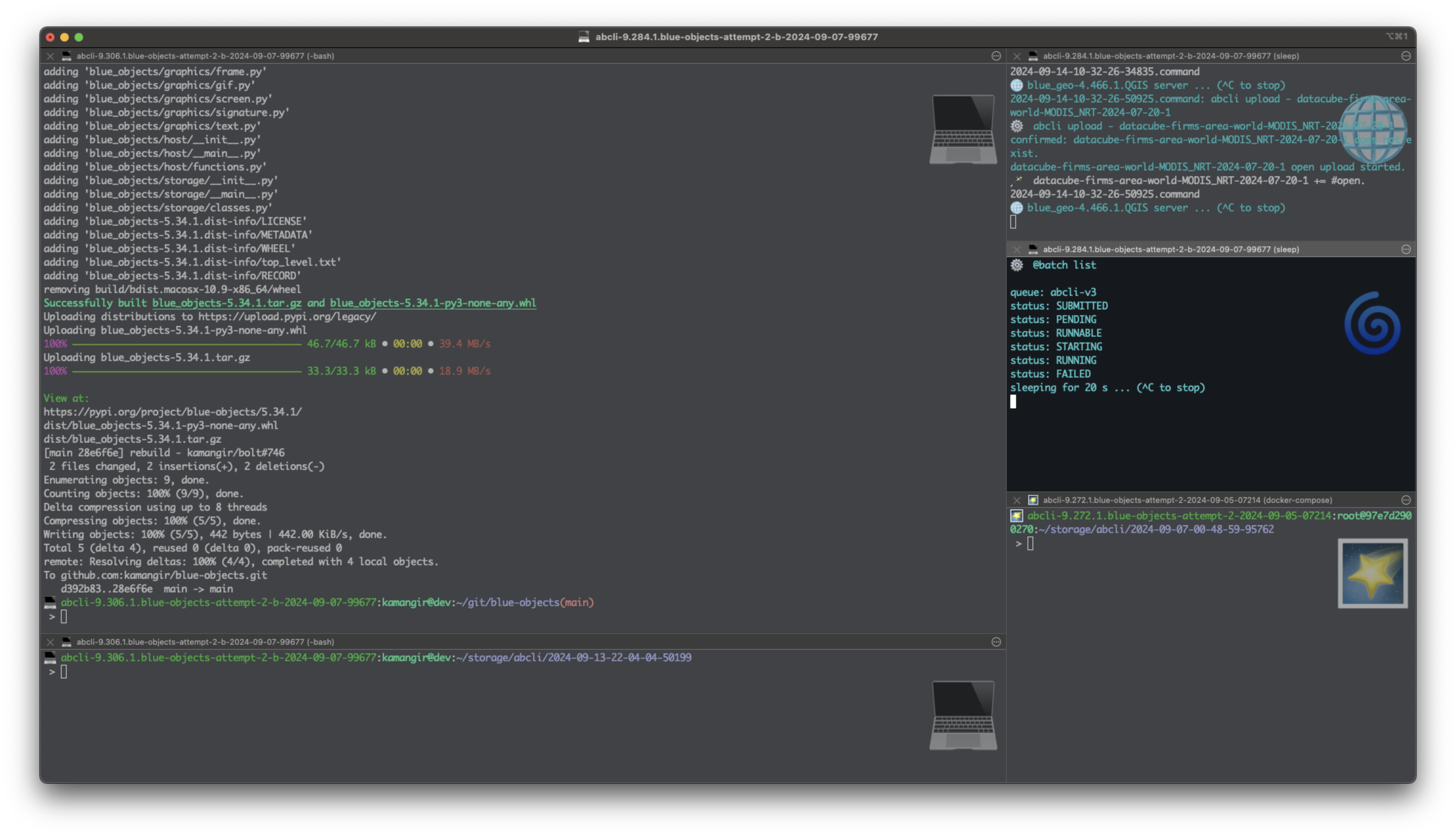Click terminal icon in window title bar

tap(584, 37)
